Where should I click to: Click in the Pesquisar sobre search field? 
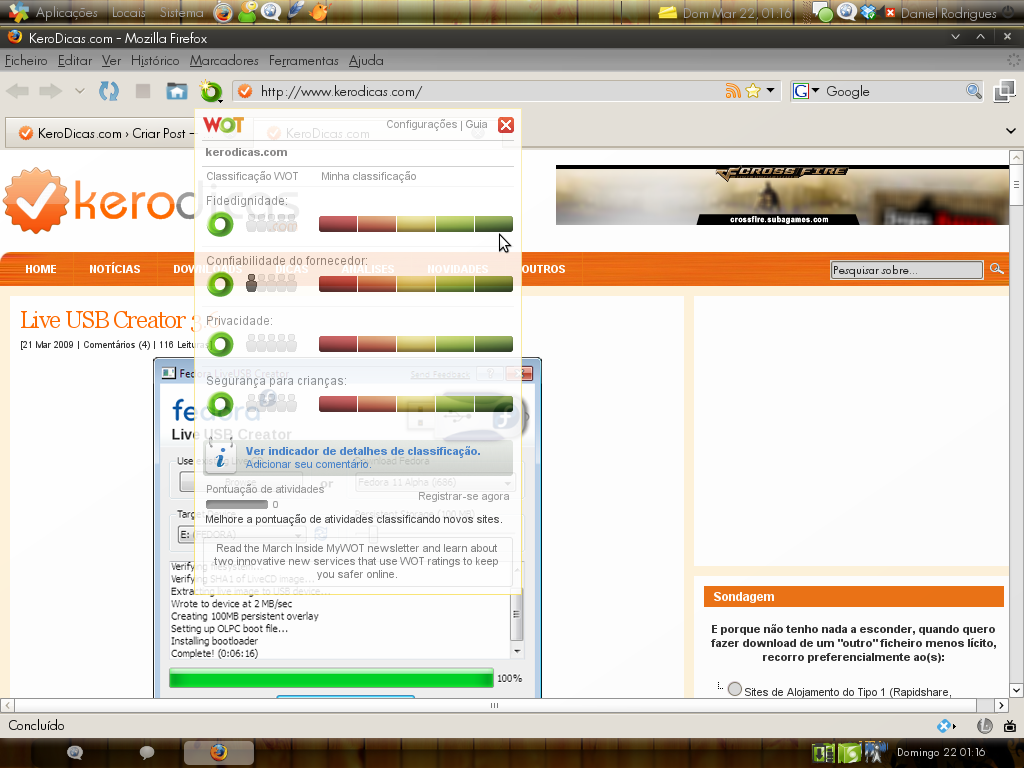[906, 270]
